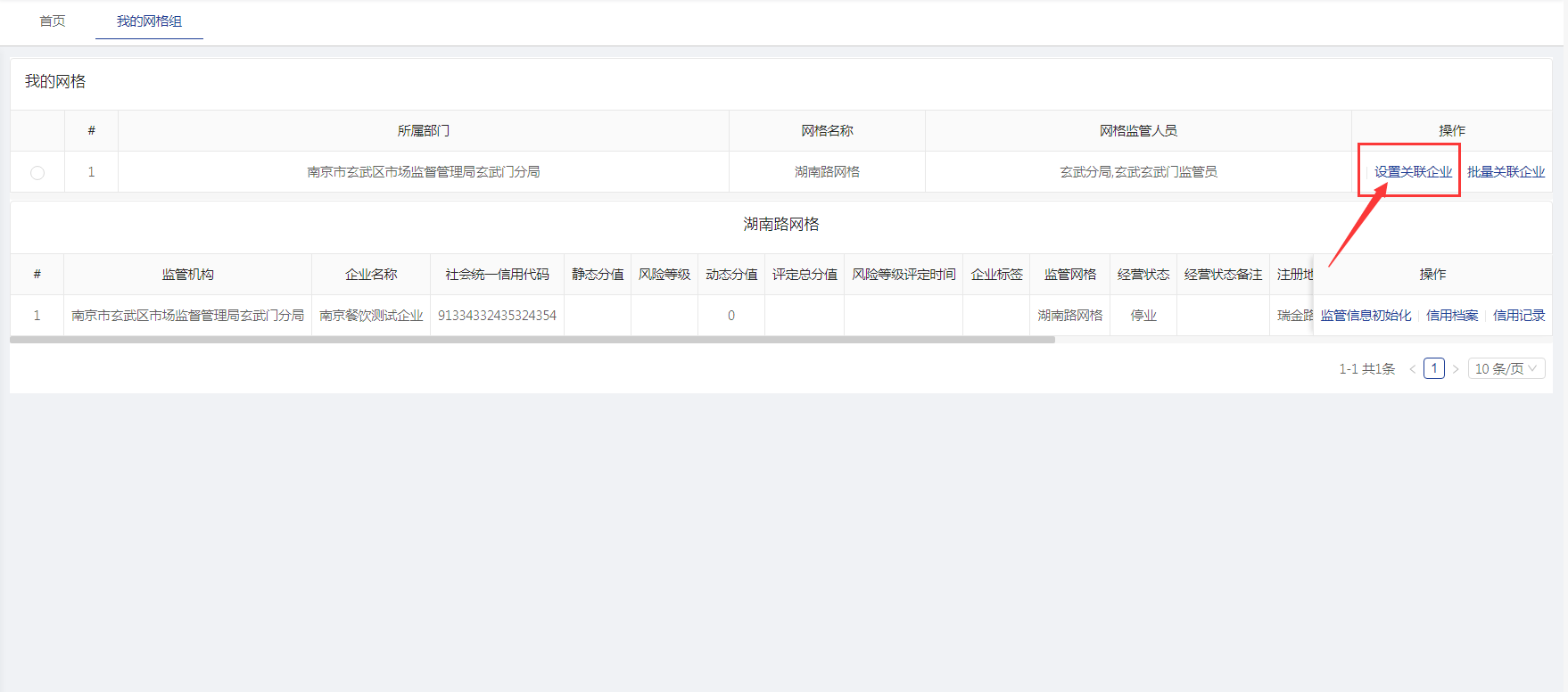Image resolution: width=1568 pixels, height=692 pixels.
Task: Click the 设置关联企业 link
Action: [x=1413, y=172]
